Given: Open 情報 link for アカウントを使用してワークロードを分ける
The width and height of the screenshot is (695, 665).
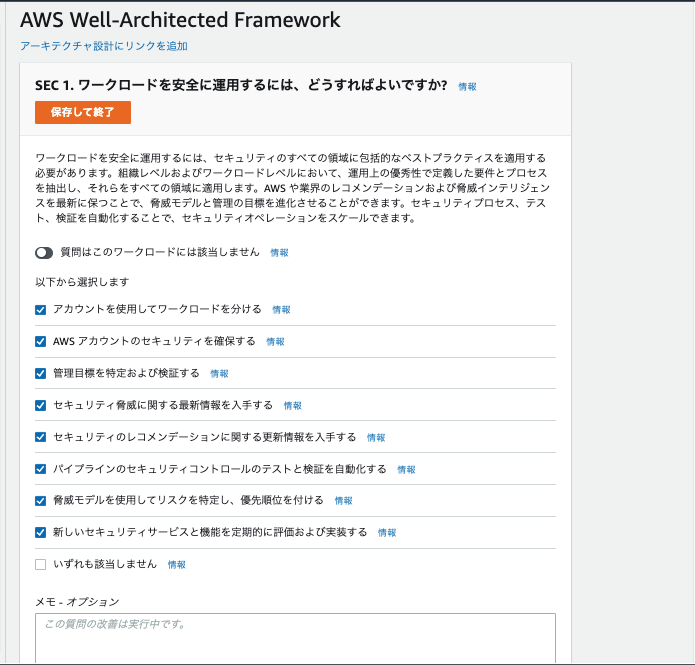Looking at the screenshot, I should (281, 309).
